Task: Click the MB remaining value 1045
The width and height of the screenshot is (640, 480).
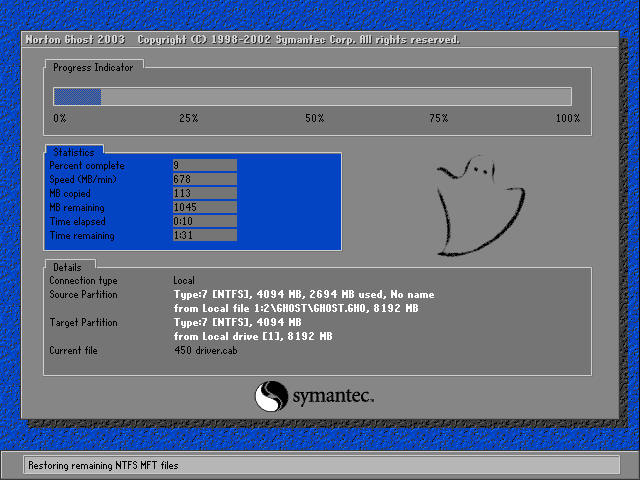Action: pos(204,207)
